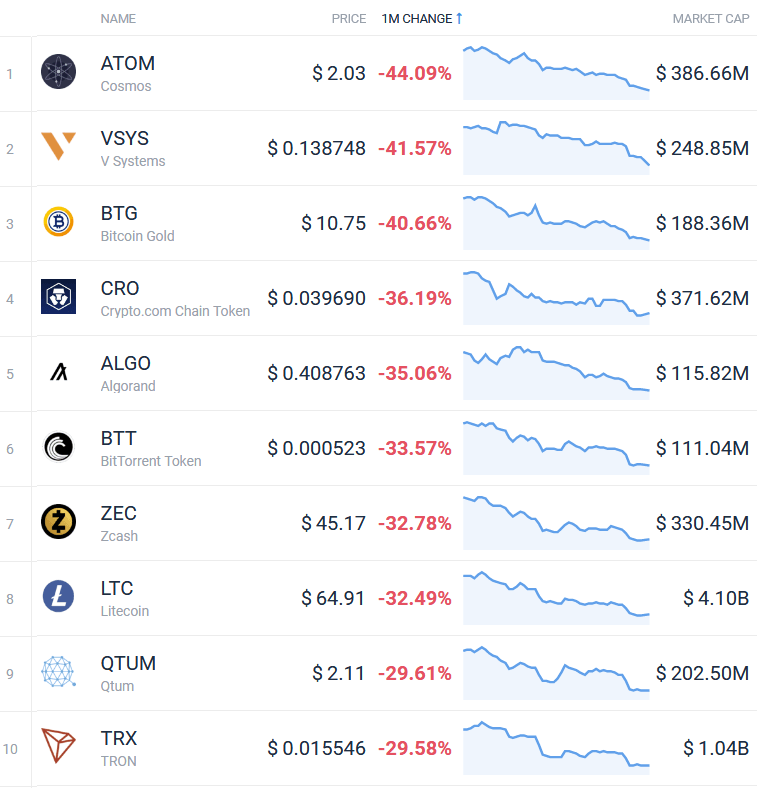View the TRX one-month sparkline chart

pos(556,748)
